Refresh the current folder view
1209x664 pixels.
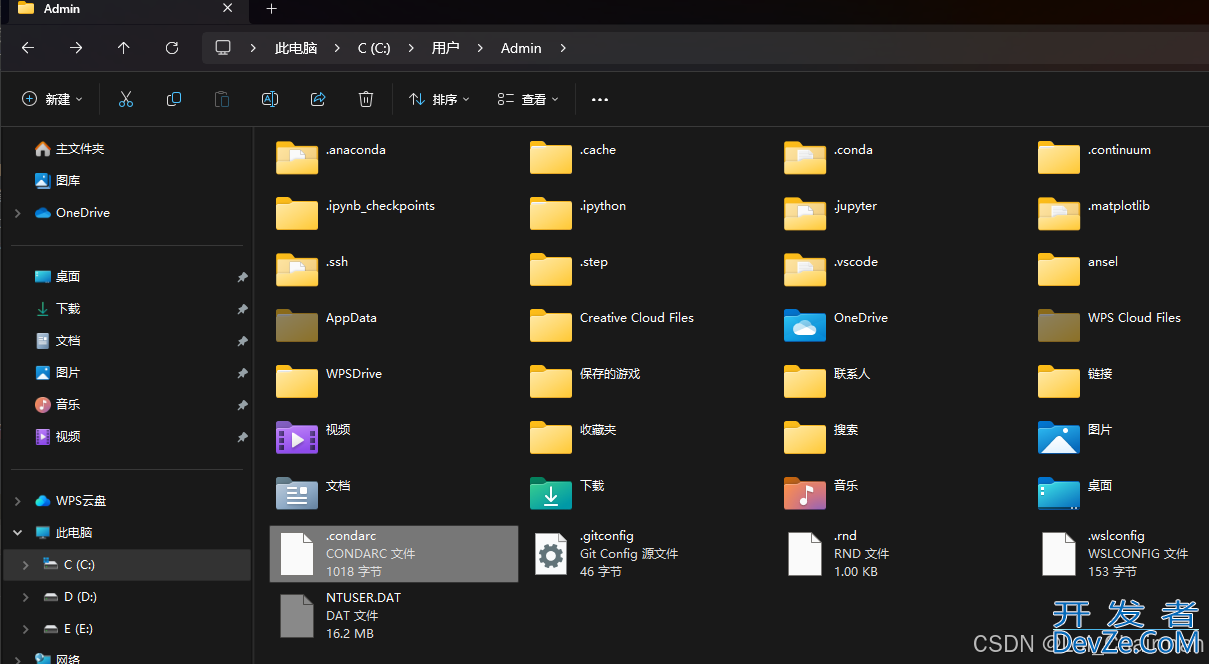click(172, 48)
